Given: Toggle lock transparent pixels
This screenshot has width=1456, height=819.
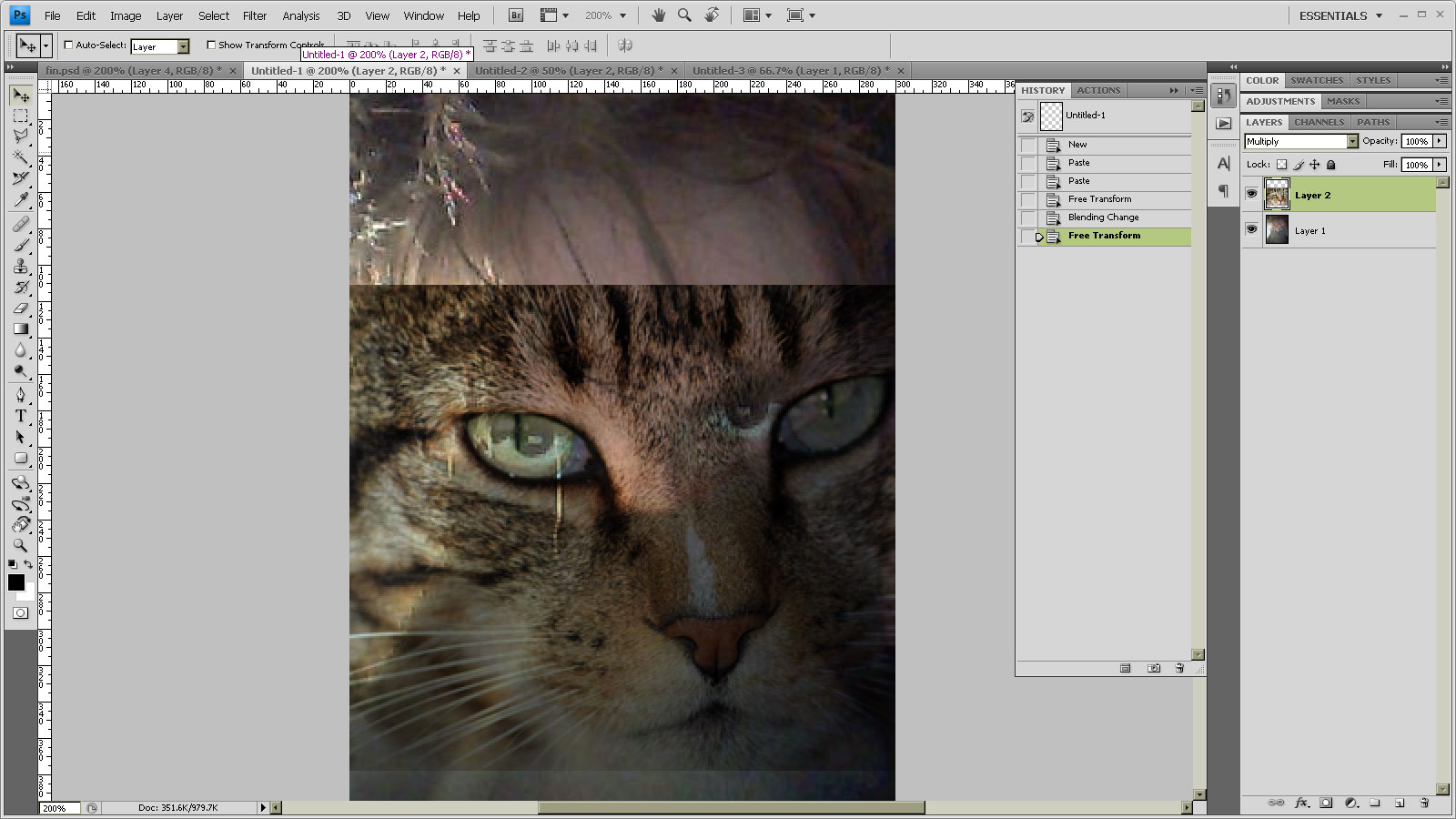Looking at the screenshot, I should (x=1281, y=165).
